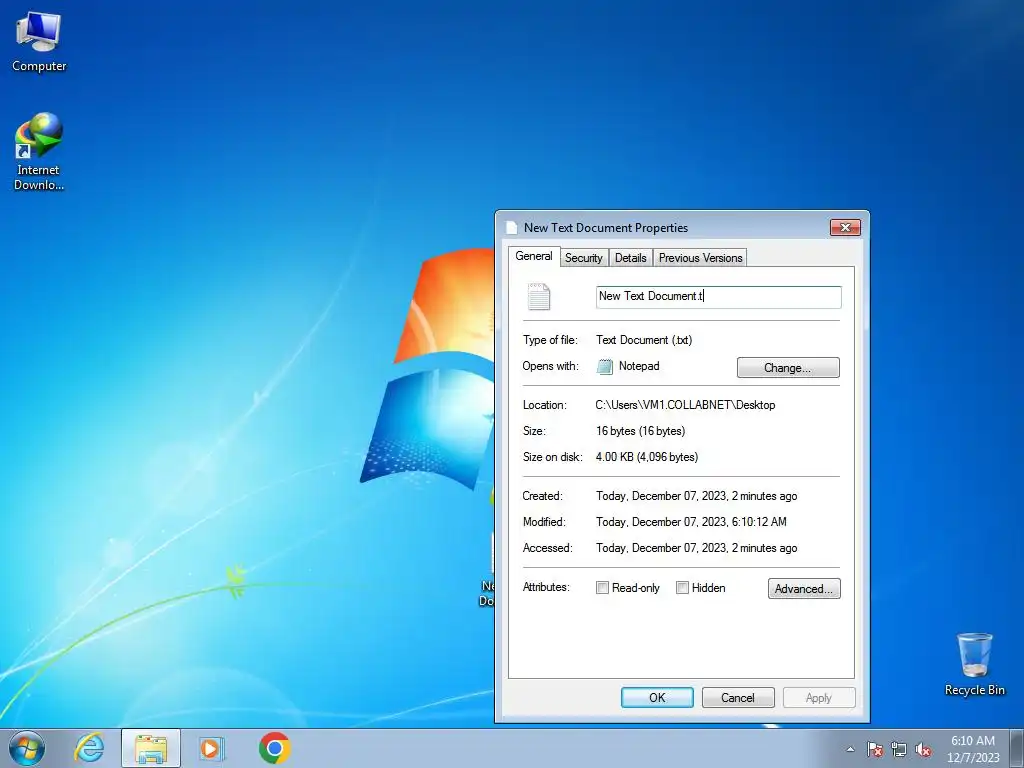1024x768 pixels.
Task: Click the Text Document (.txt) type text
Action: coord(644,340)
